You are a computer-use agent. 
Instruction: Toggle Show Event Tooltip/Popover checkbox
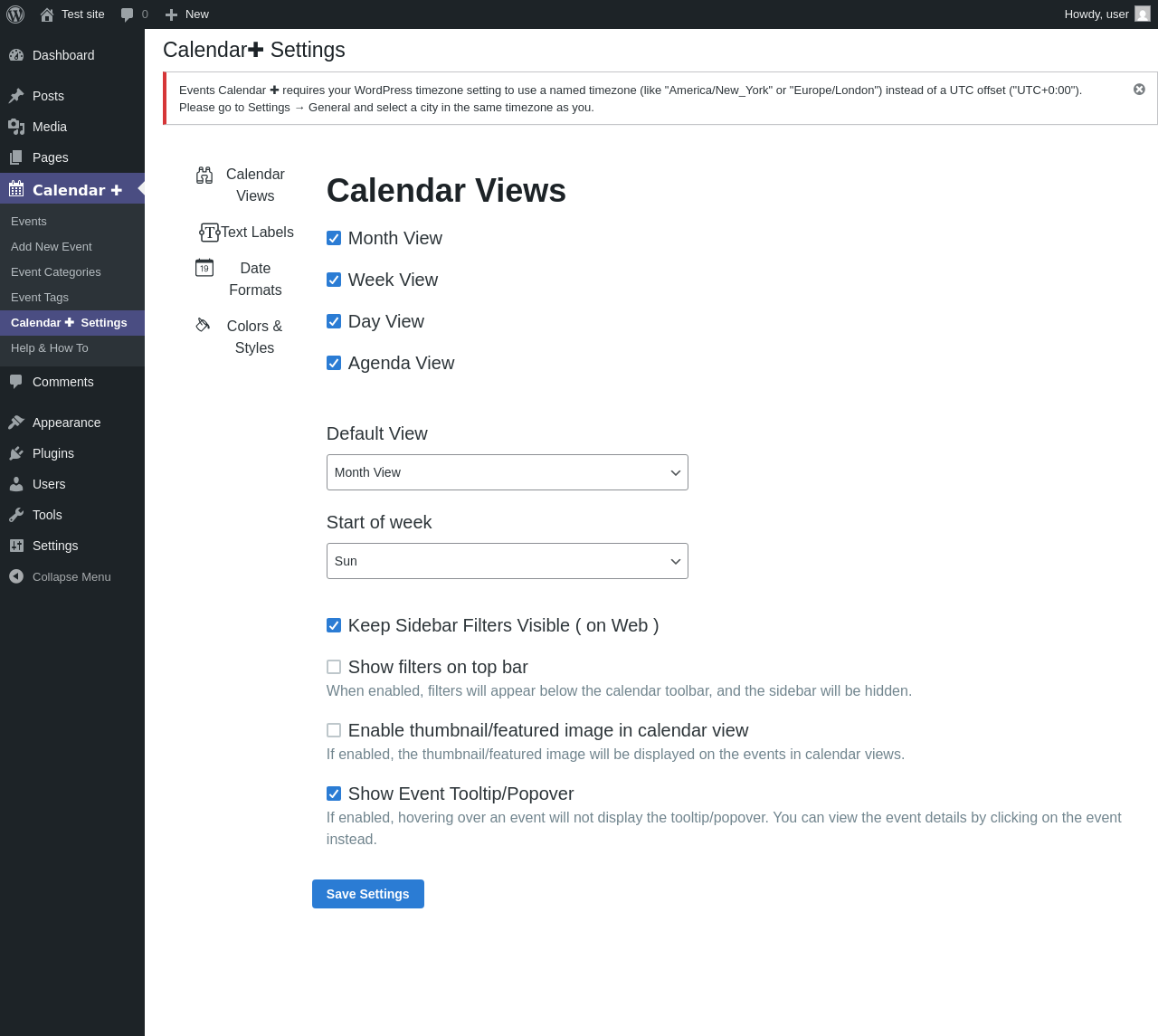[334, 794]
